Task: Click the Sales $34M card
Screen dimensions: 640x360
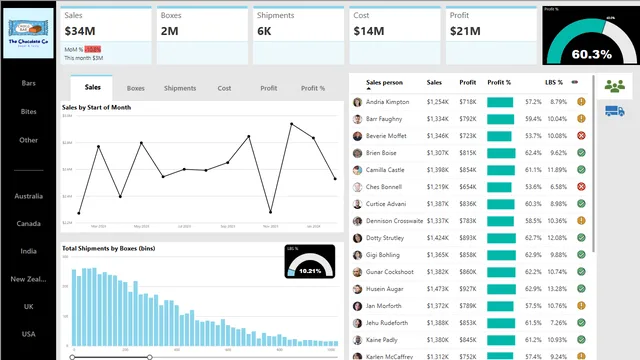Action: (106, 36)
